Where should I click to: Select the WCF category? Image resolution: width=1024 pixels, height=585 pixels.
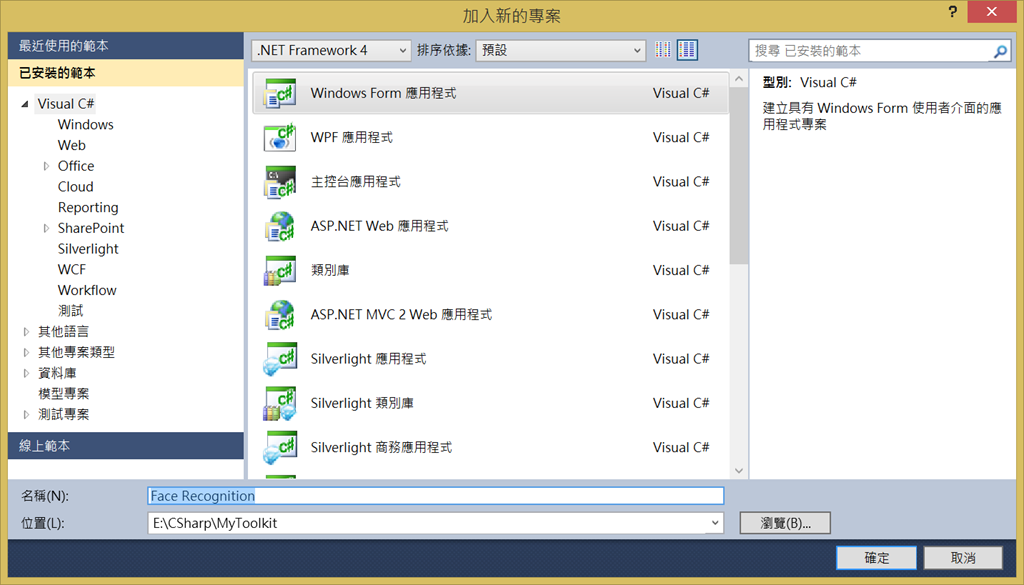tap(72, 270)
